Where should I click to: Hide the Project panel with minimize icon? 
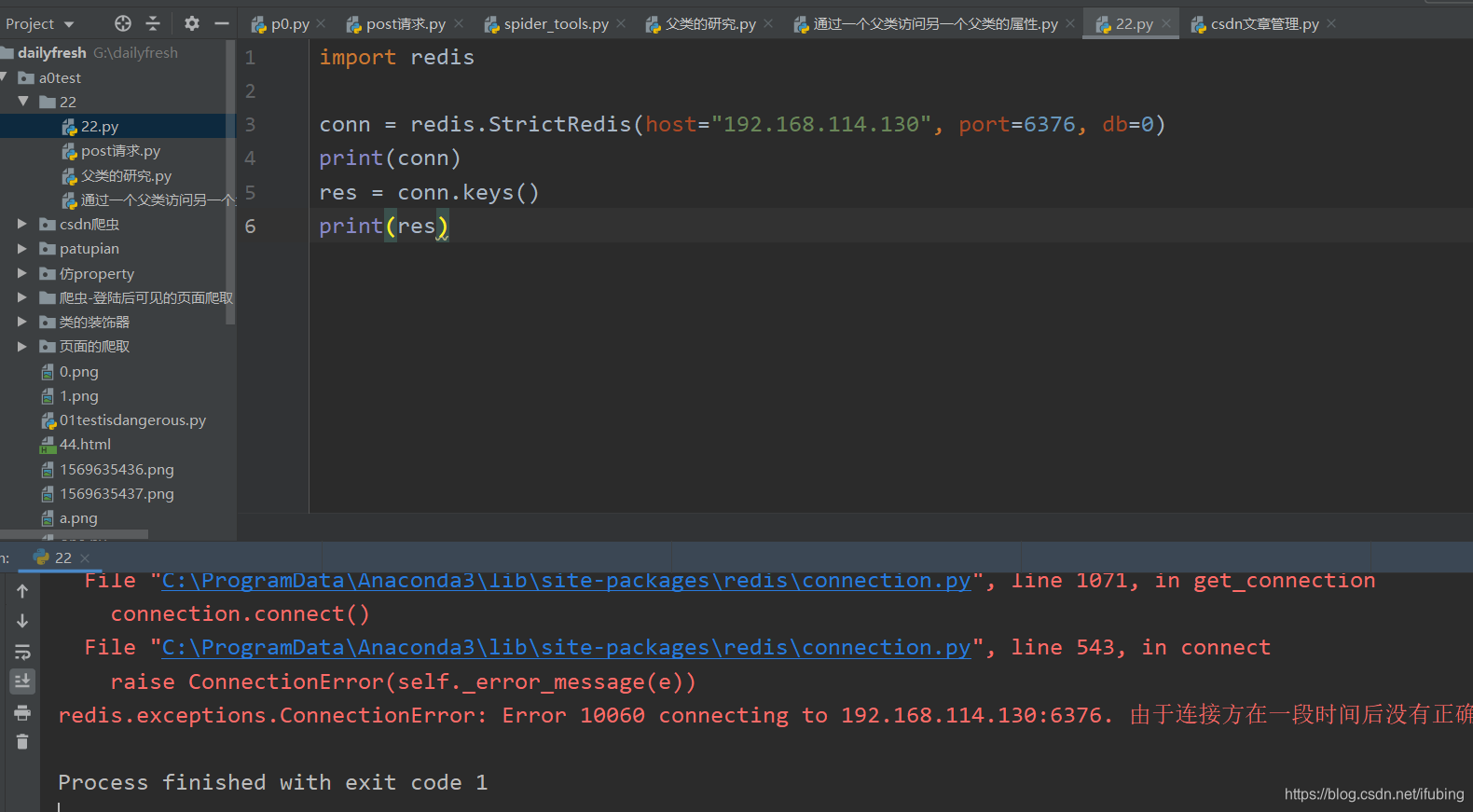coord(222,23)
